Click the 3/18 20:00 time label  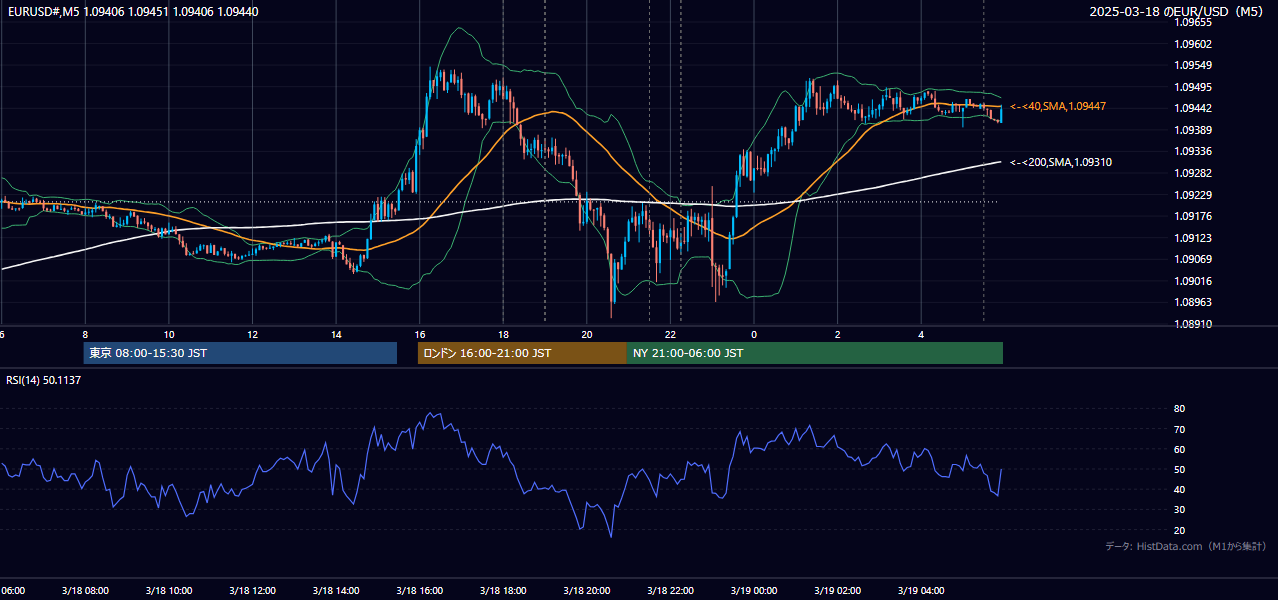pyautogui.click(x=587, y=590)
